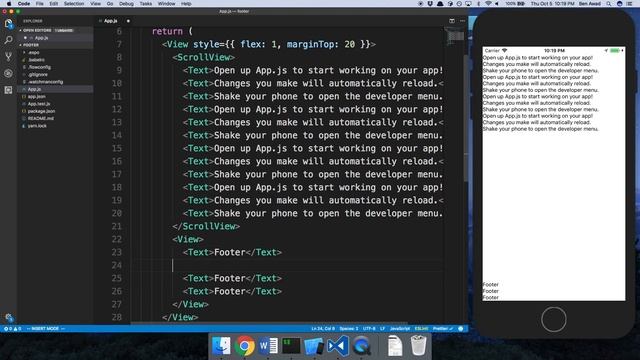Open the Code application menu
This screenshot has width=640, height=360.
pos(24,4)
